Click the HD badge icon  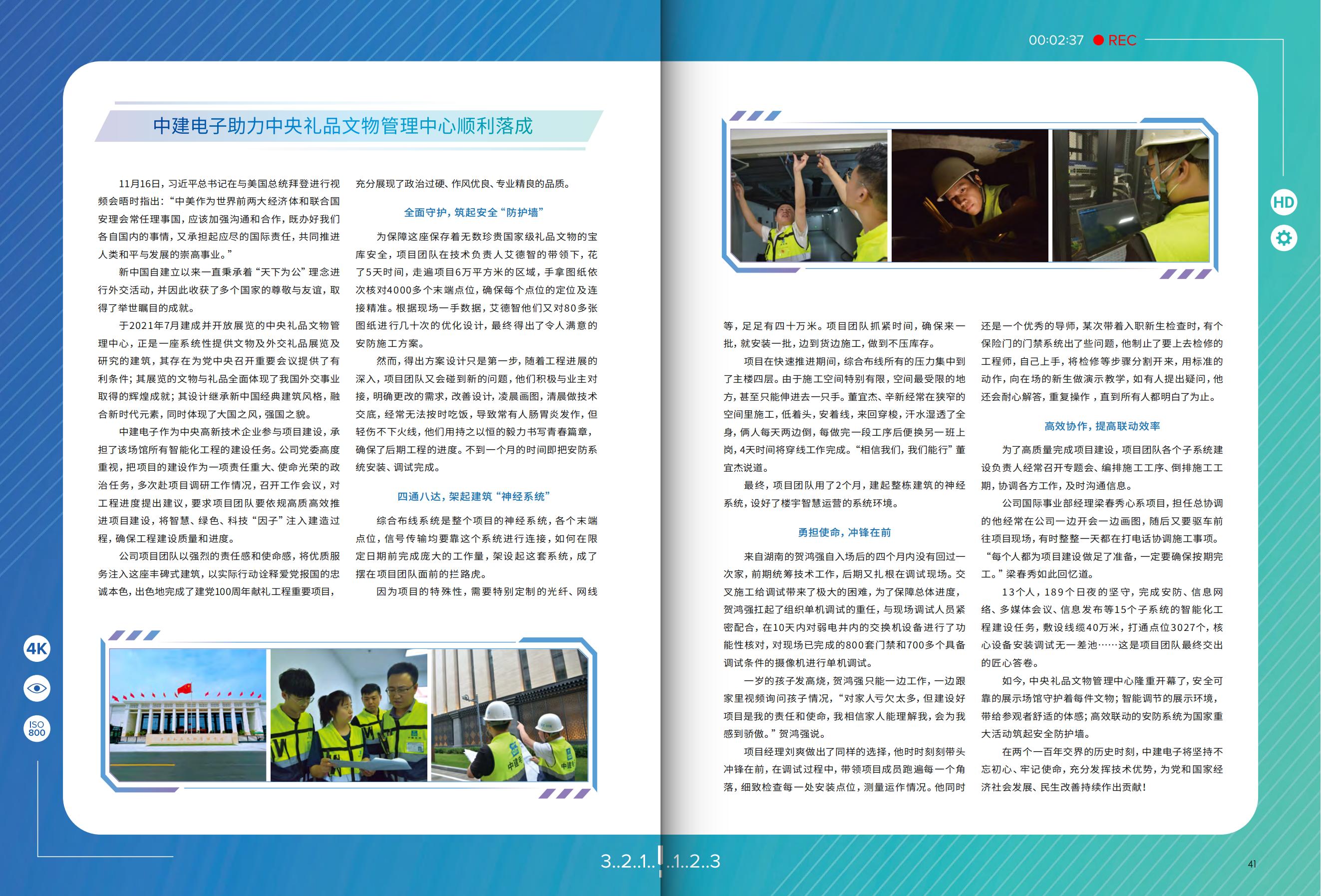pos(1284,202)
